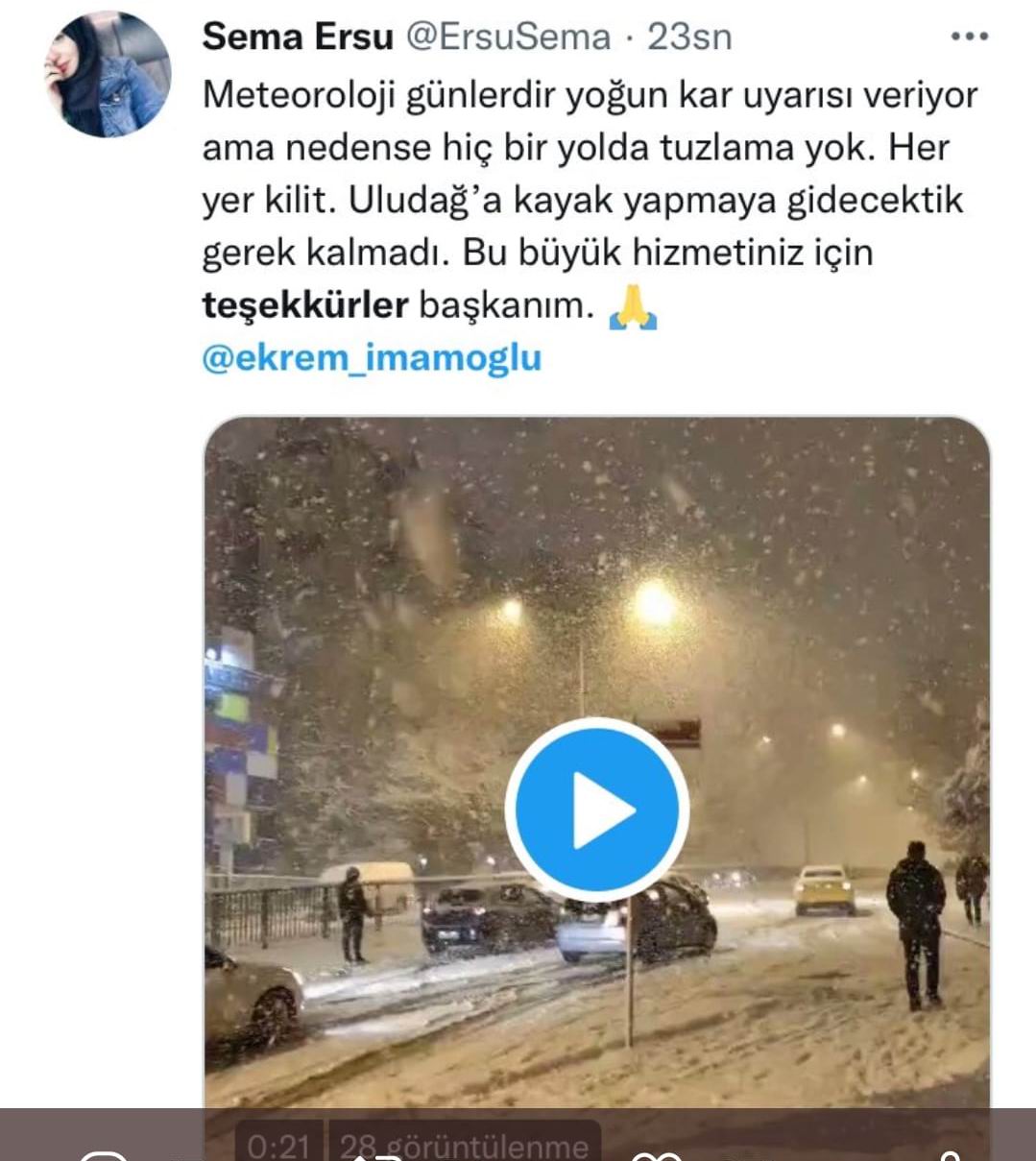Play the snowy street video
This screenshot has width=1036, height=1161.
coord(597,809)
